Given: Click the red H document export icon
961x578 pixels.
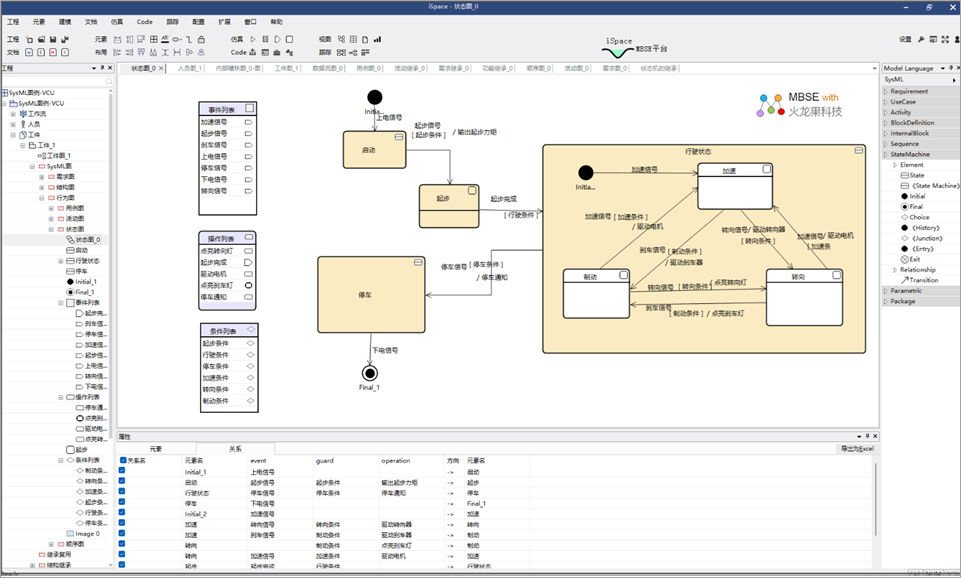Looking at the screenshot, I should [x=53, y=52].
